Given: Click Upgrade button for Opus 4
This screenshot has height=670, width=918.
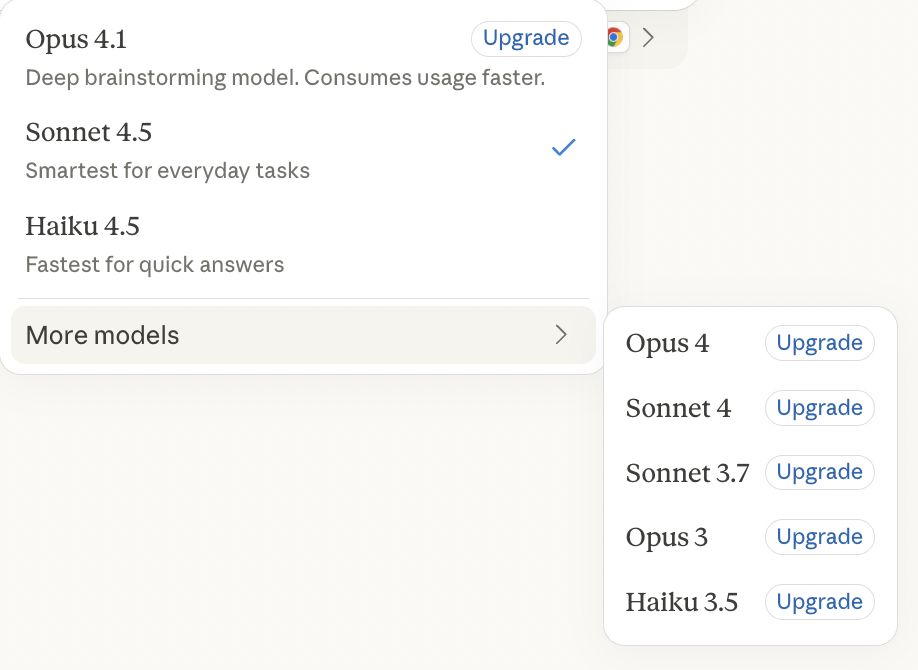Looking at the screenshot, I should [x=819, y=343].
